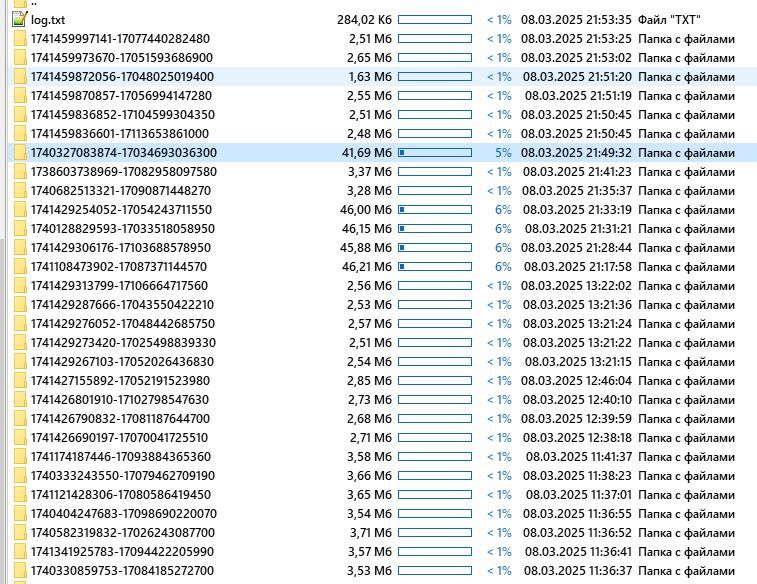The image size is (757, 584).
Task: Click the 46,21 М6 size usage bar
Action: 434,266
